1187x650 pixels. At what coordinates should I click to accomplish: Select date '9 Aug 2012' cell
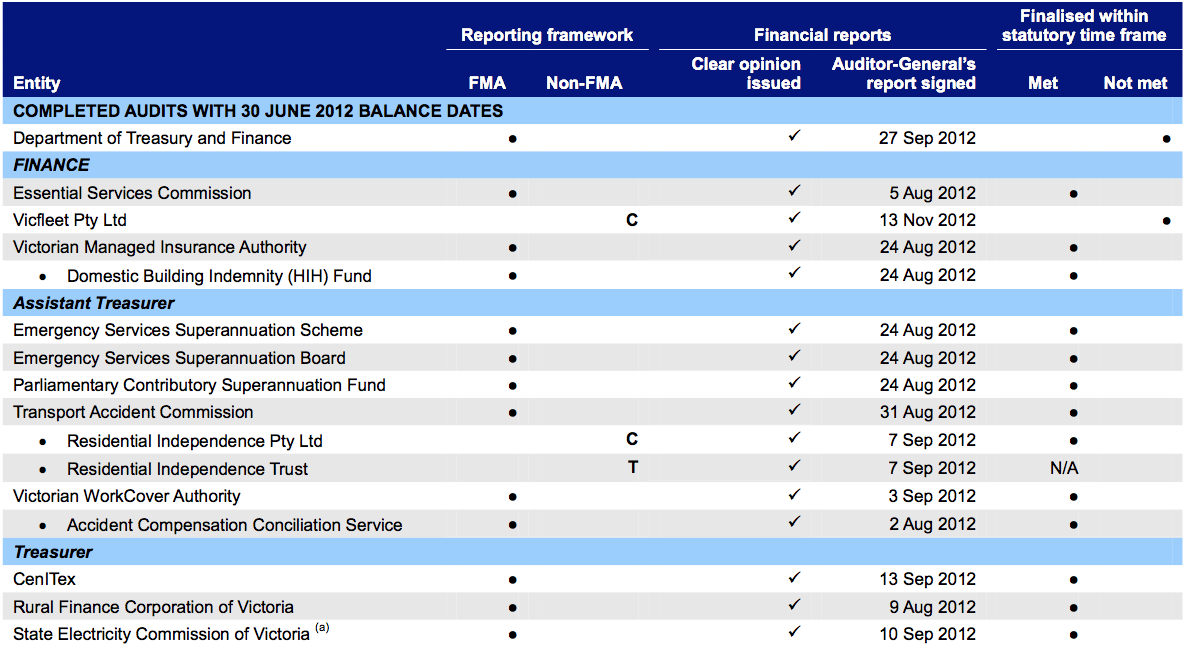coord(933,607)
